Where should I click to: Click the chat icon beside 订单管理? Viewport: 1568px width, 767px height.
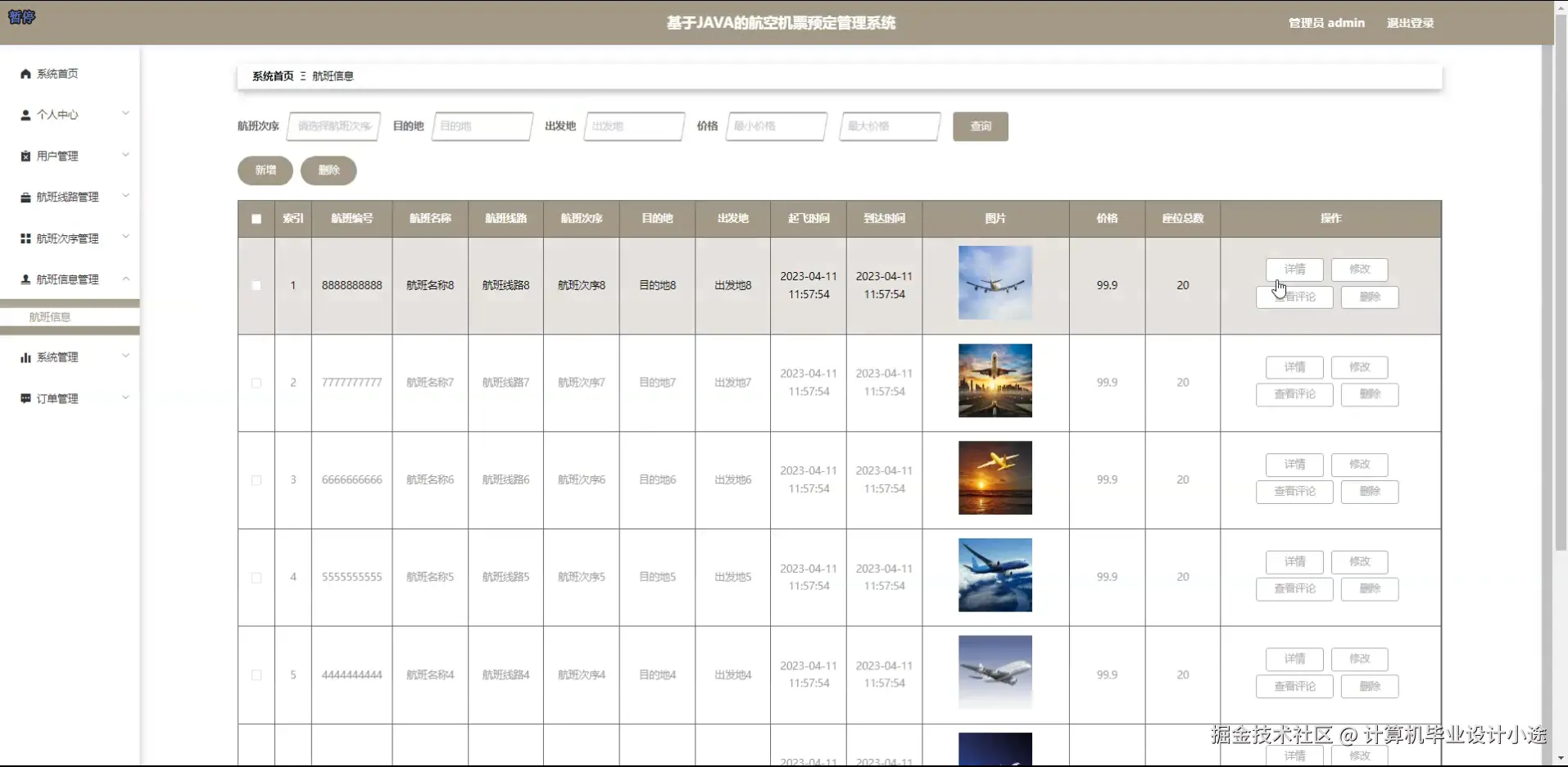click(25, 398)
